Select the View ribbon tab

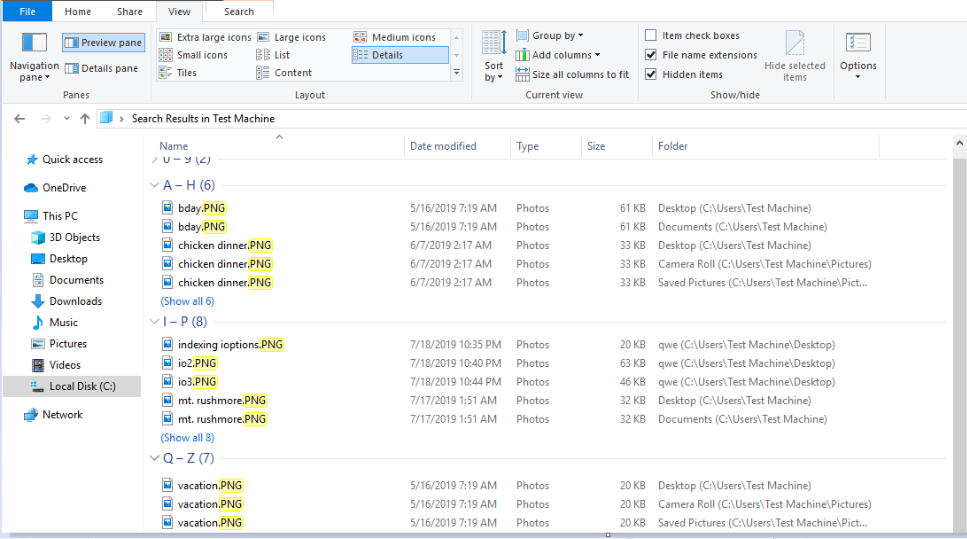(179, 11)
